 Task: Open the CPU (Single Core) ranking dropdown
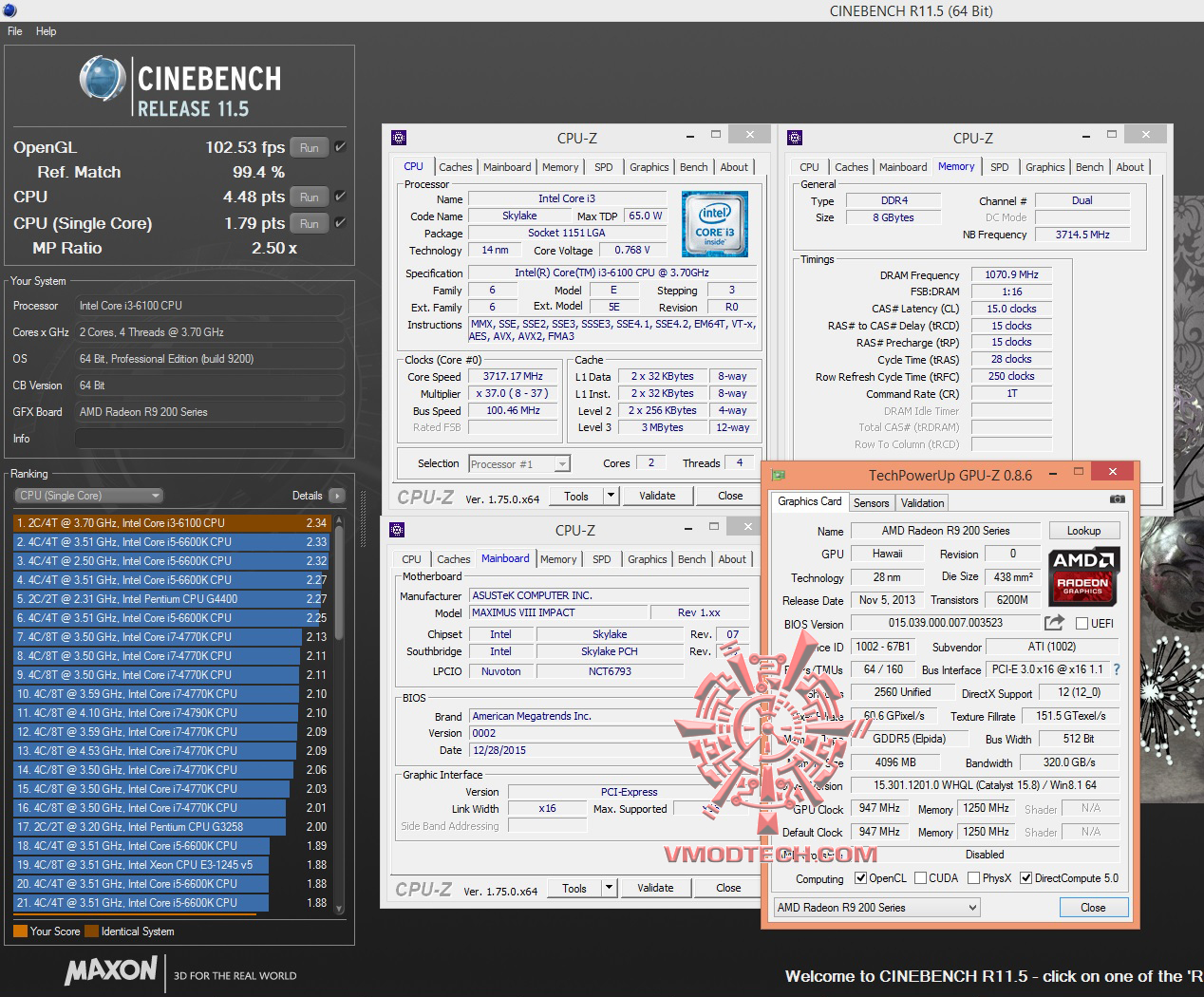[x=89, y=496]
